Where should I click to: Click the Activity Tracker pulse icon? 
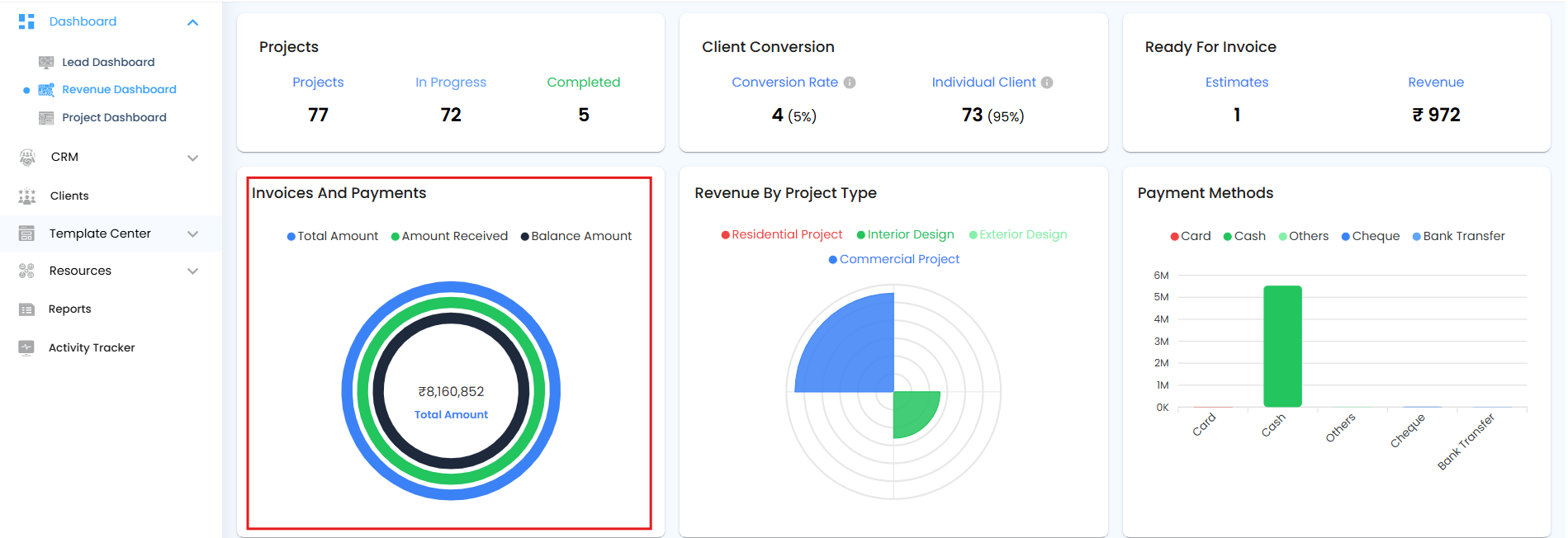tap(26, 347)
